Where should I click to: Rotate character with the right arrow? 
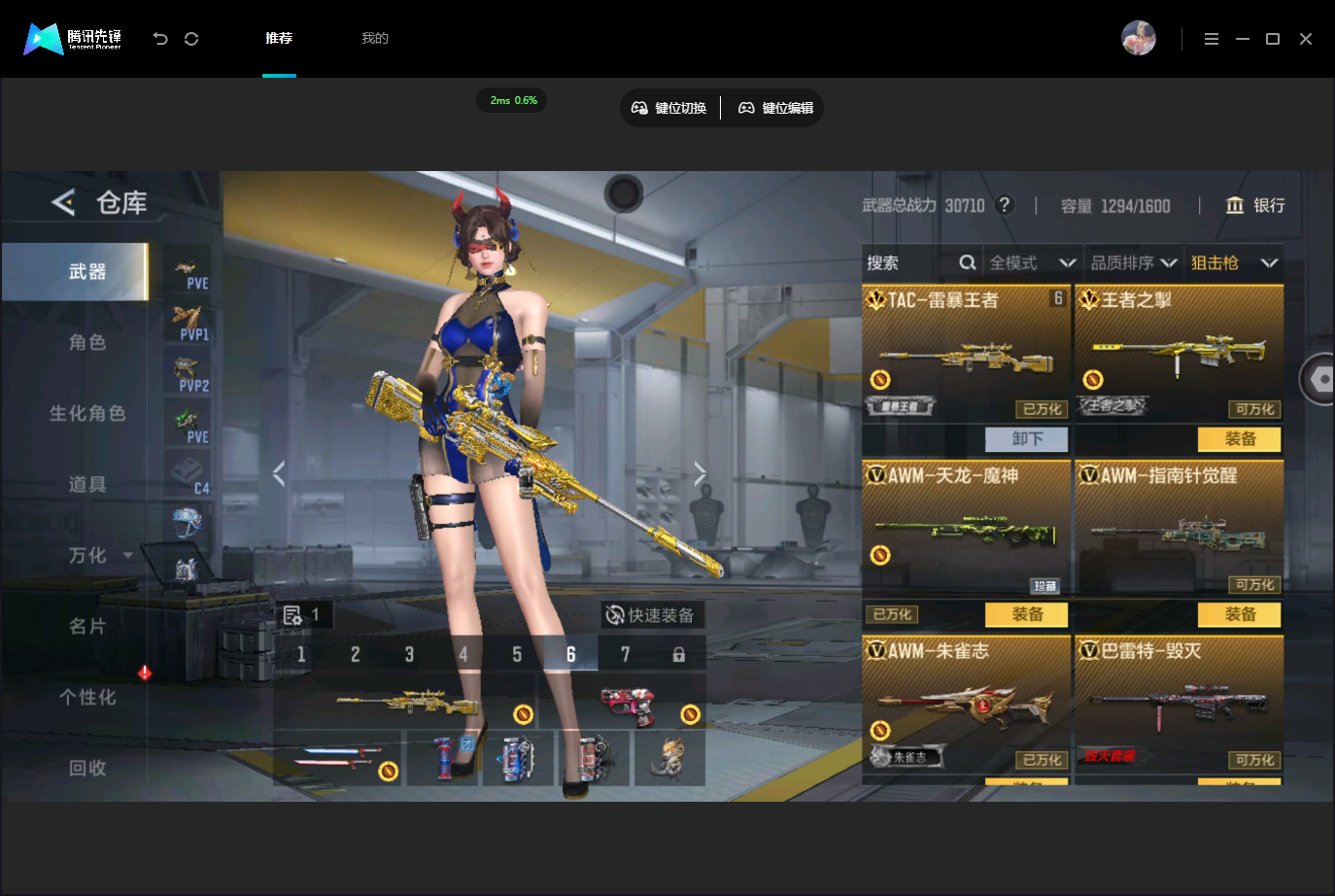coord(700,473)
